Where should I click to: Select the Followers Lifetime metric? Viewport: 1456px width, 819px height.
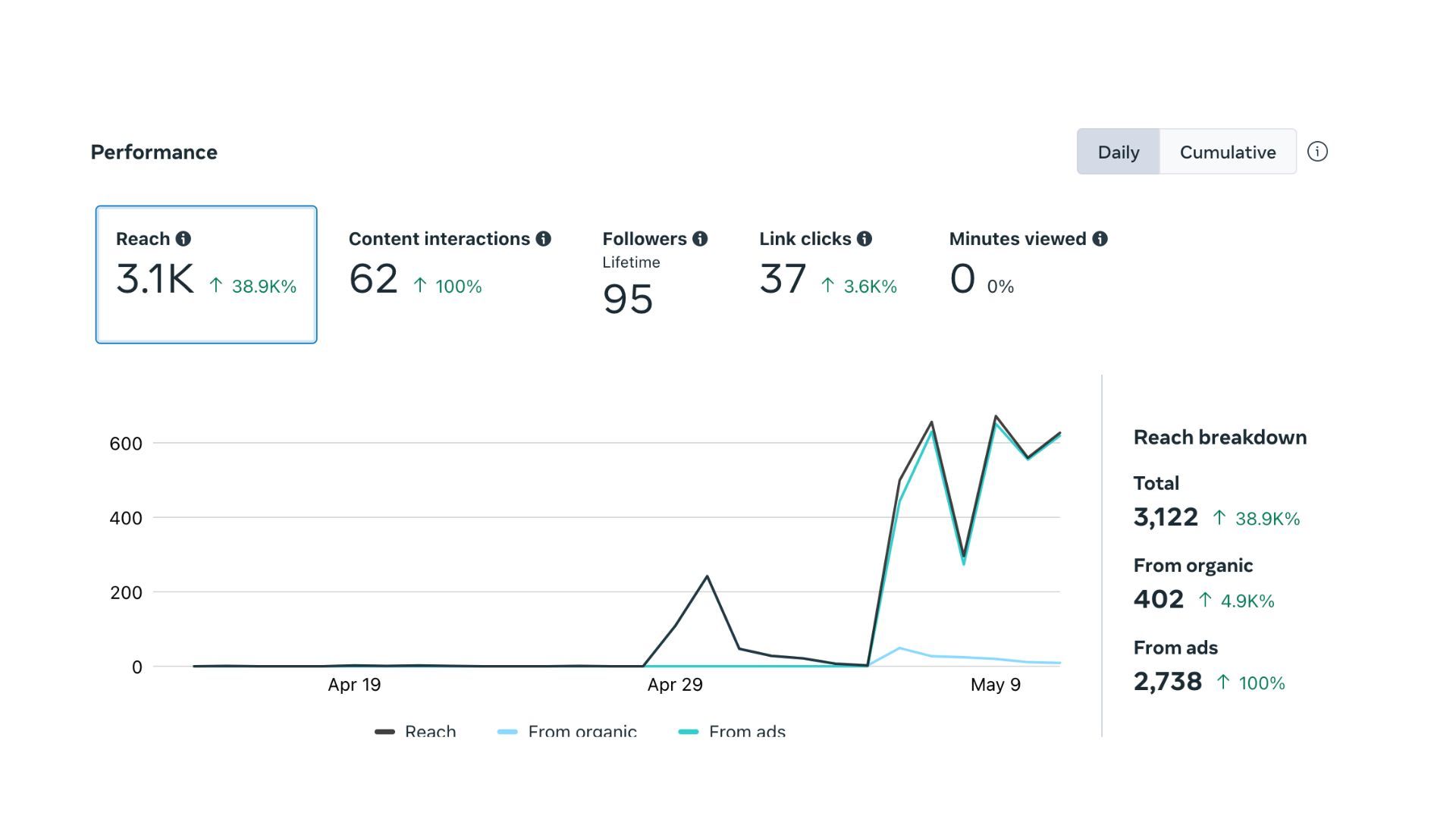point(655,273)
